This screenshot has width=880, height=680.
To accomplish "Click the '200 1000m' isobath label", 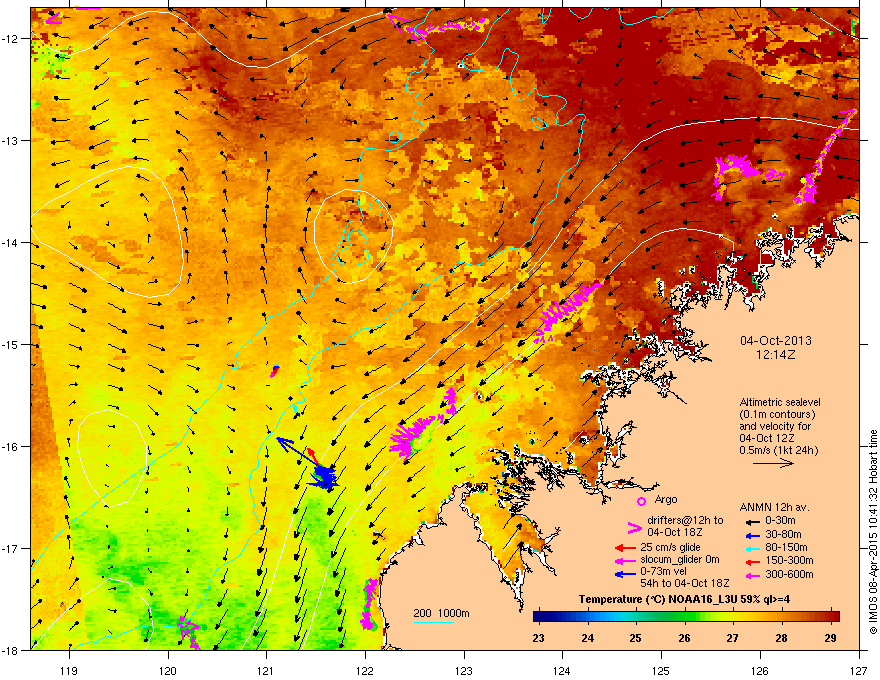I will [x=442, y=613].
